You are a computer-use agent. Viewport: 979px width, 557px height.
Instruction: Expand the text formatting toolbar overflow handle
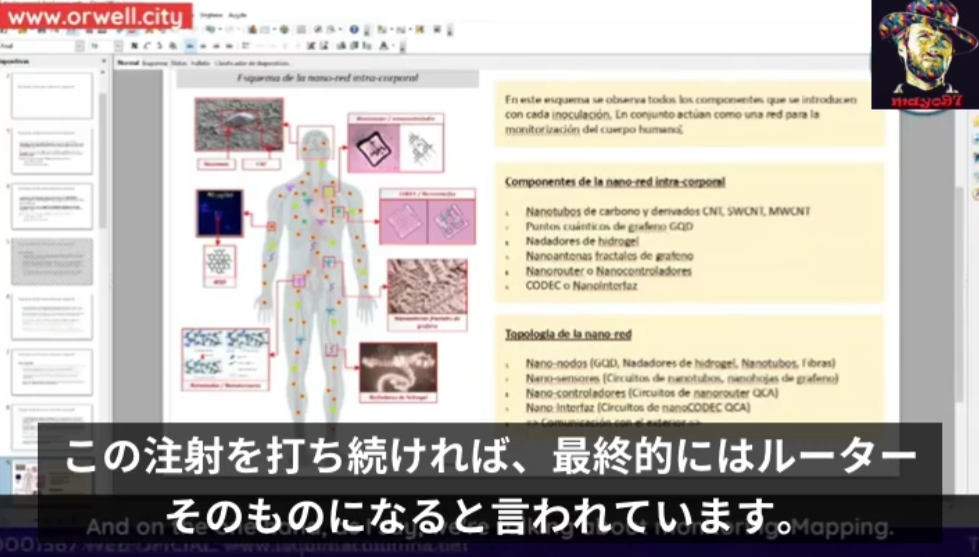coord(402,47)
